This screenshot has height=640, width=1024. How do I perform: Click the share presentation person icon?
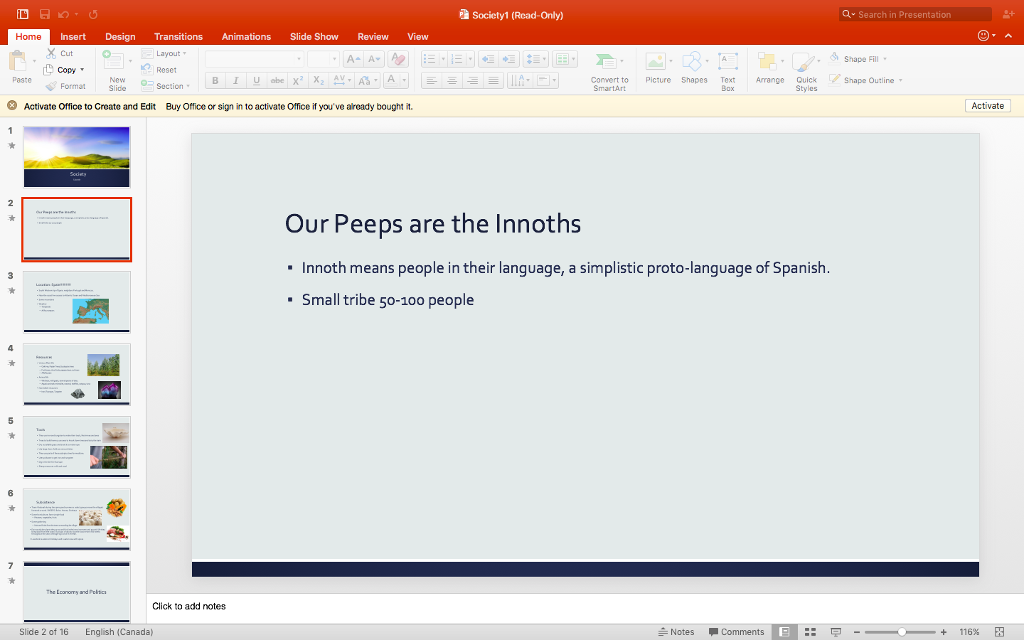click(x=1007, y=14)
